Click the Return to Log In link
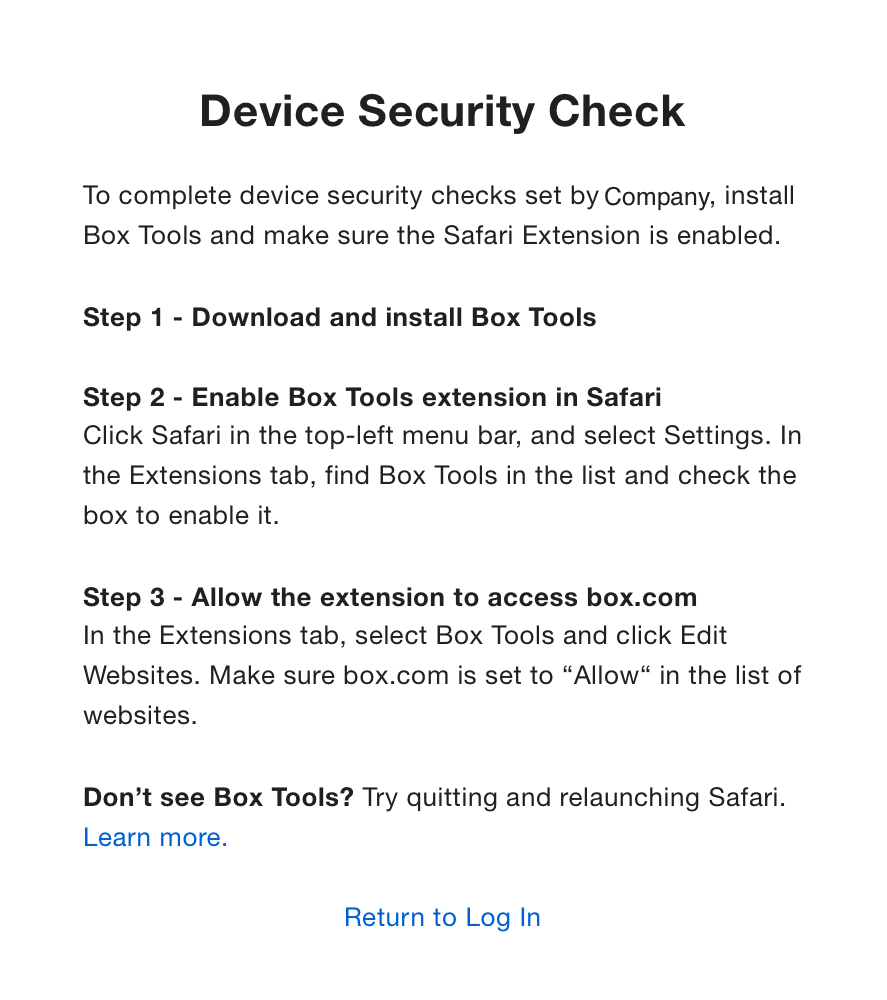 point(442,917)
